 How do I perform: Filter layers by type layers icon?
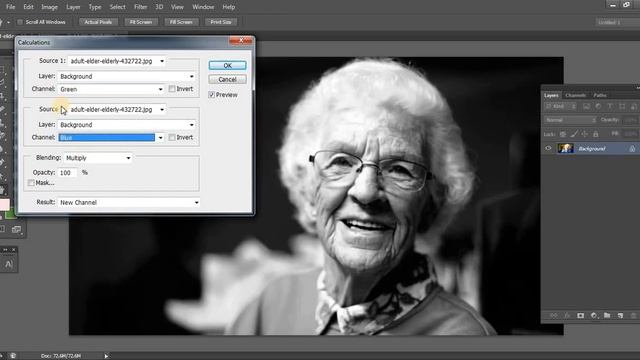tap(610, 107)
